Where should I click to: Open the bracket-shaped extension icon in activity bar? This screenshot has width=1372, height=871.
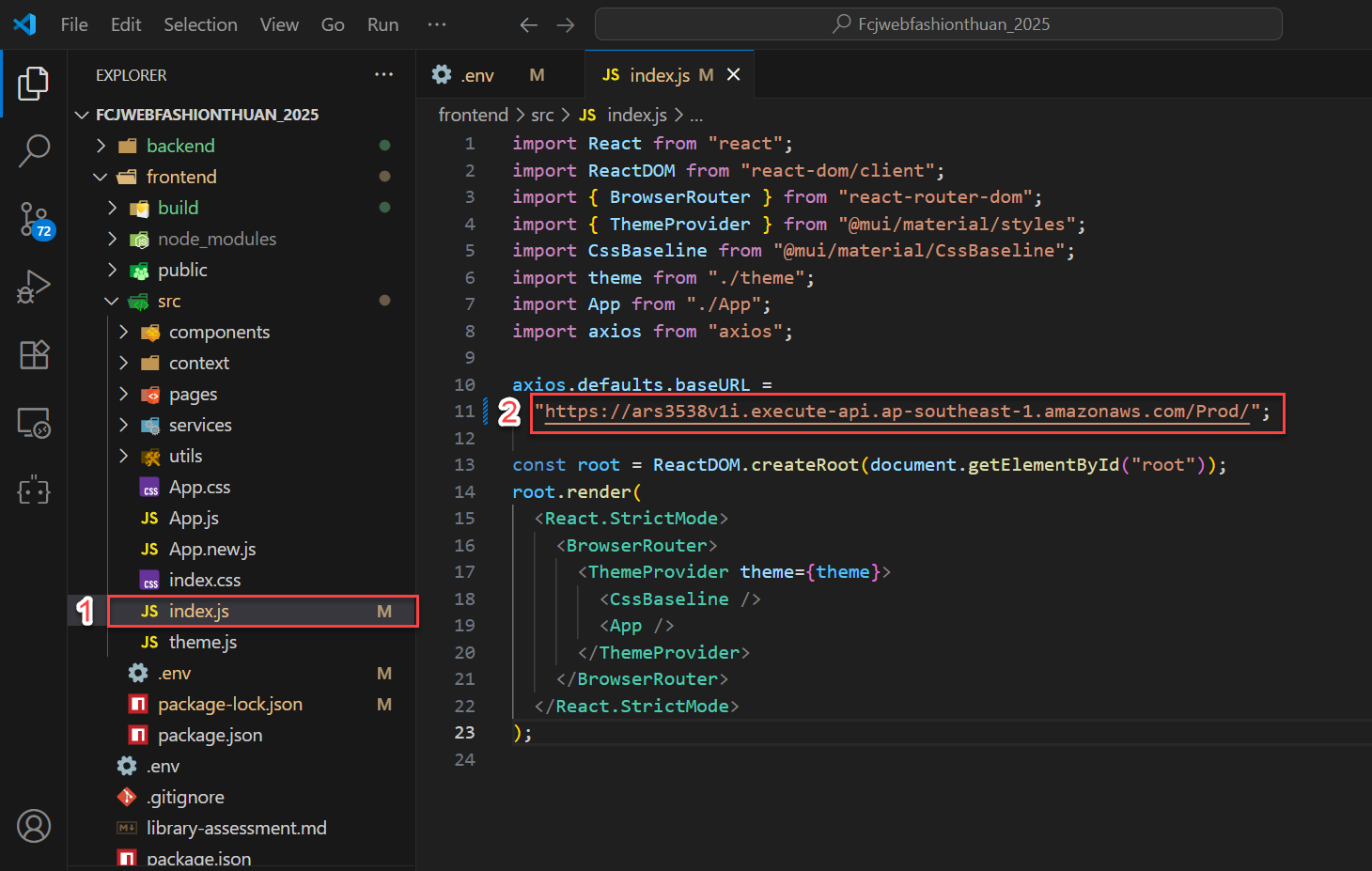pos(34,490)
